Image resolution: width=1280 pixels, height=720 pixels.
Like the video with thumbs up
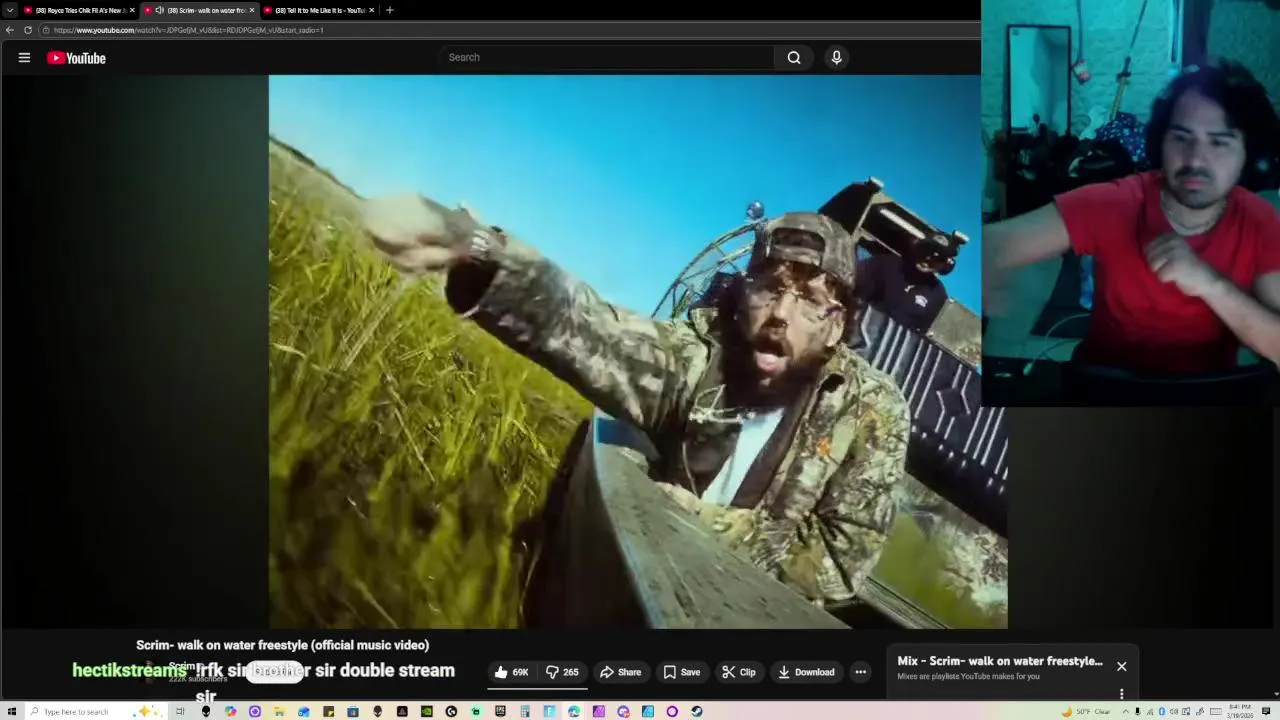(x=511, y=672)
